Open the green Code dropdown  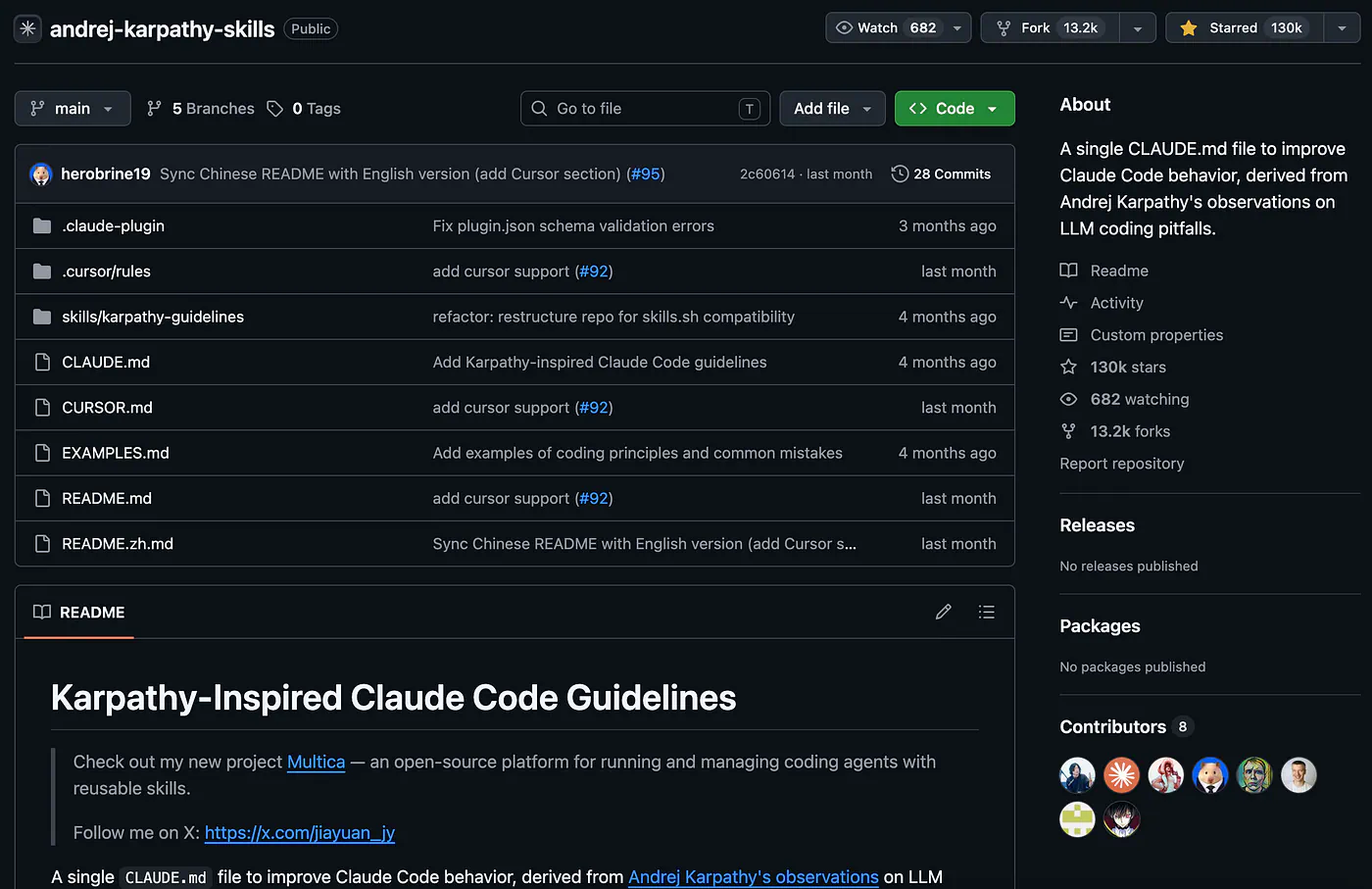[955, 109]
